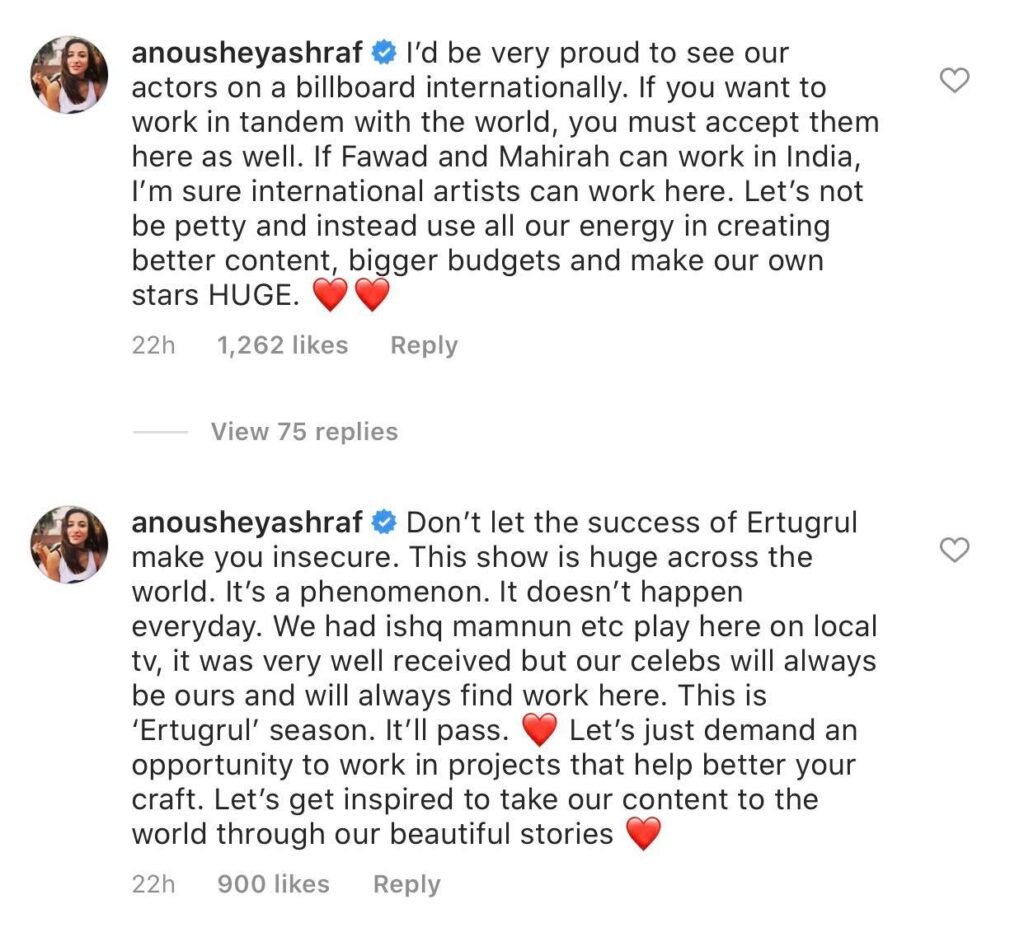Open profile picture beside the billboard comment
The image size is (1024, 937).
coord(70,76)
